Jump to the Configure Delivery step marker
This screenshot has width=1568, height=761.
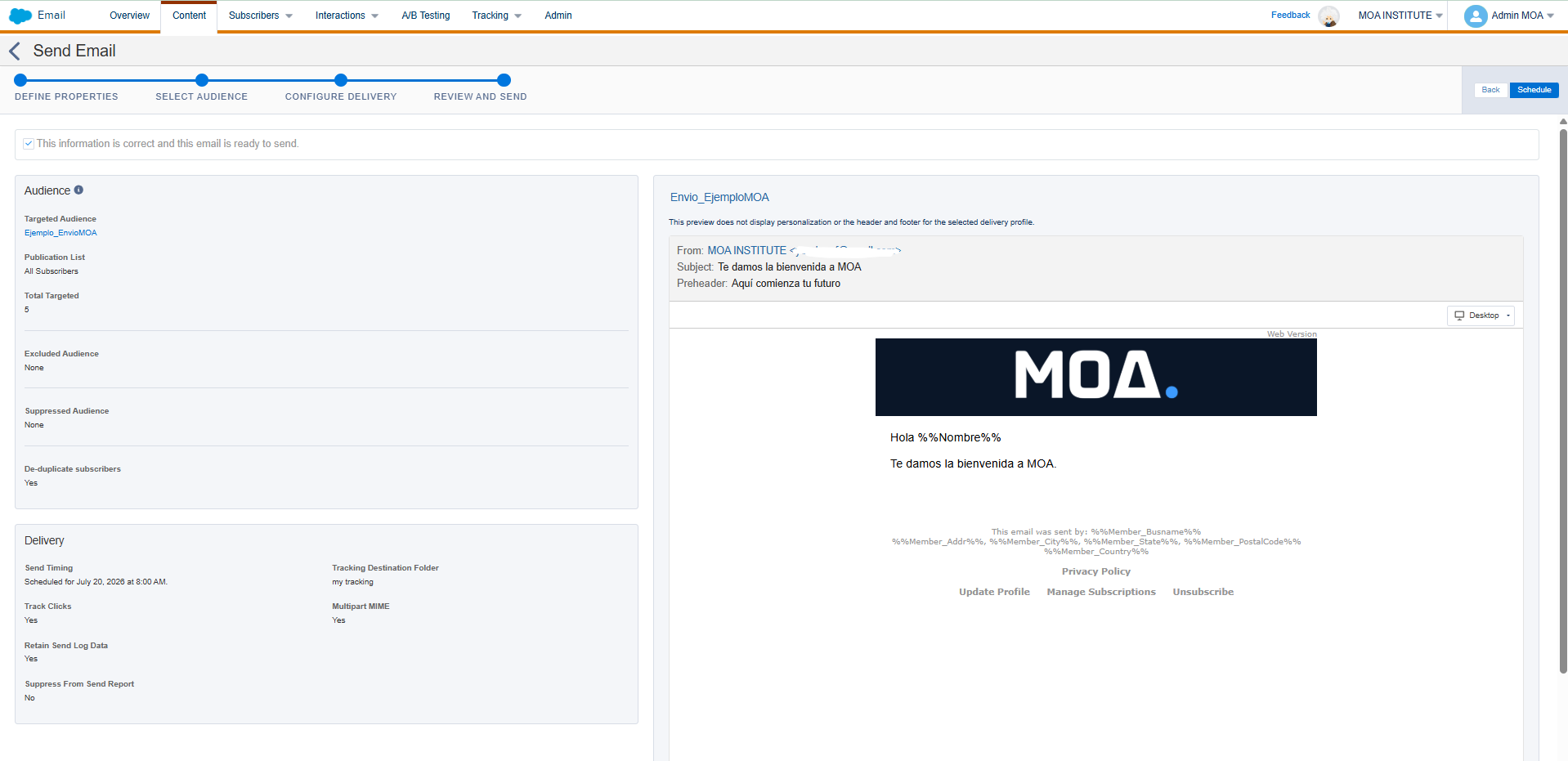[341, 80]
